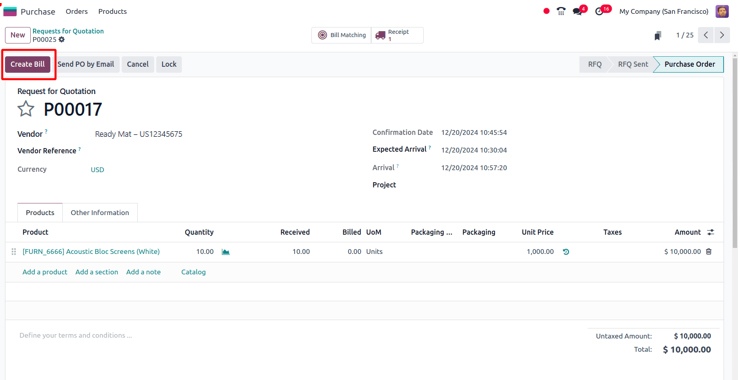Click the Purchase app title

pyautogui.click(x=38, y=11)
